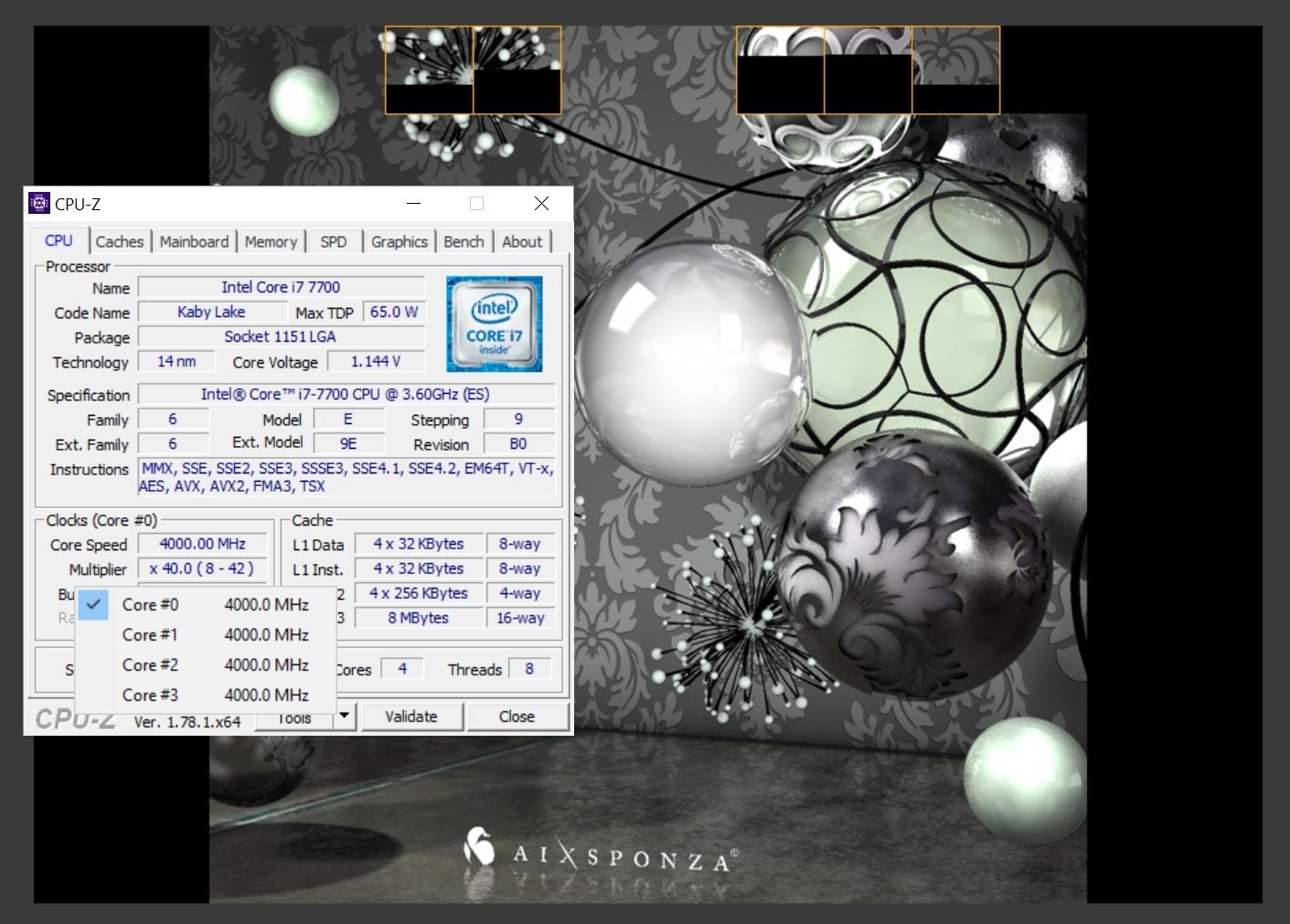Click the Multiplier value x 40.0 (8 - 42)

[202, 568]
